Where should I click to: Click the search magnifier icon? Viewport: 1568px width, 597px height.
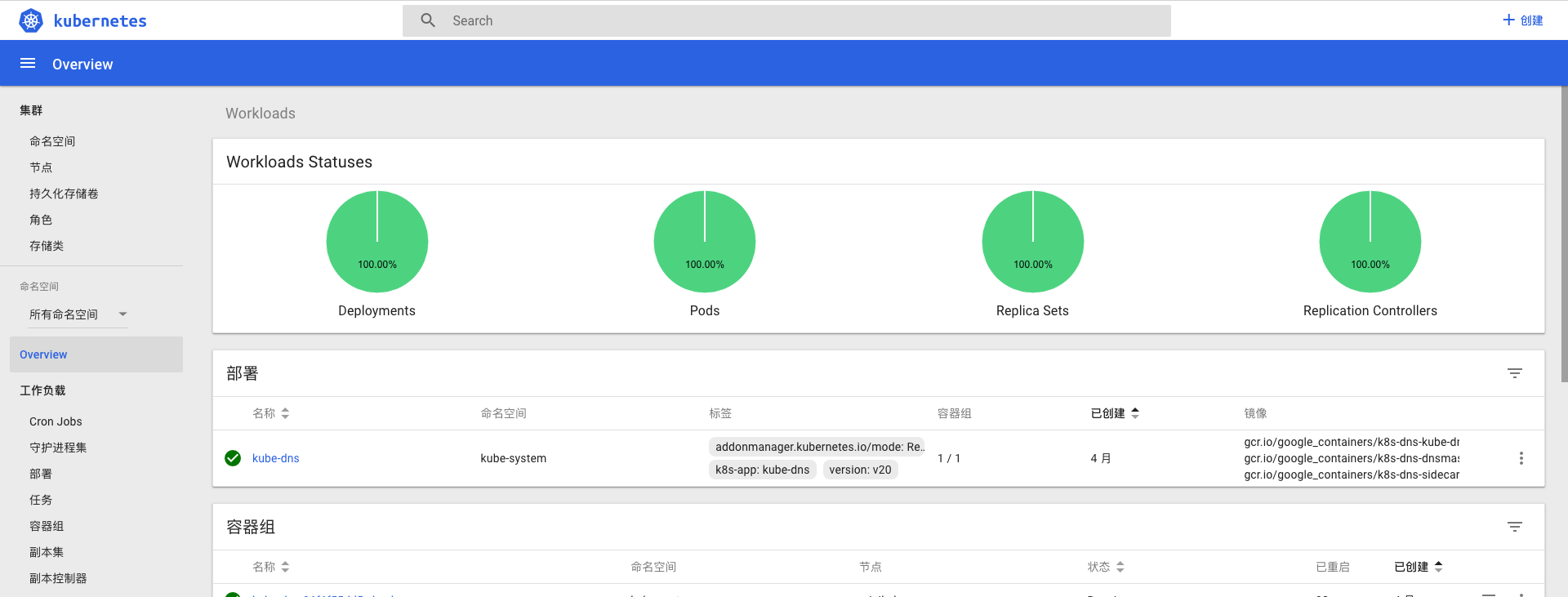(x=428, y=20)
